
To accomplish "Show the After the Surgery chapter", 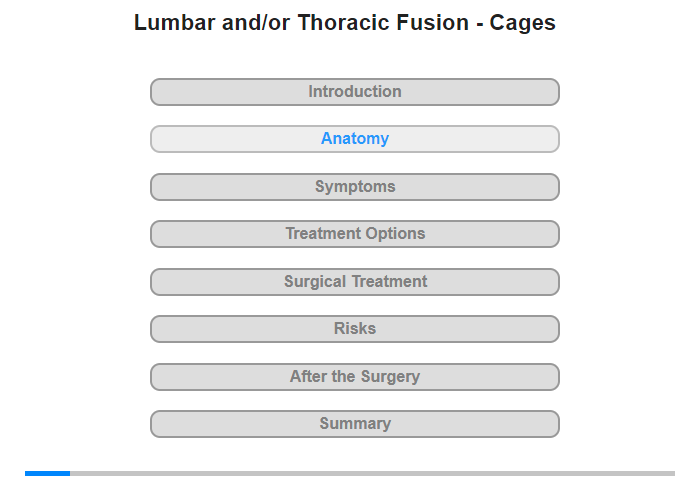I will [x=354, y=377].
